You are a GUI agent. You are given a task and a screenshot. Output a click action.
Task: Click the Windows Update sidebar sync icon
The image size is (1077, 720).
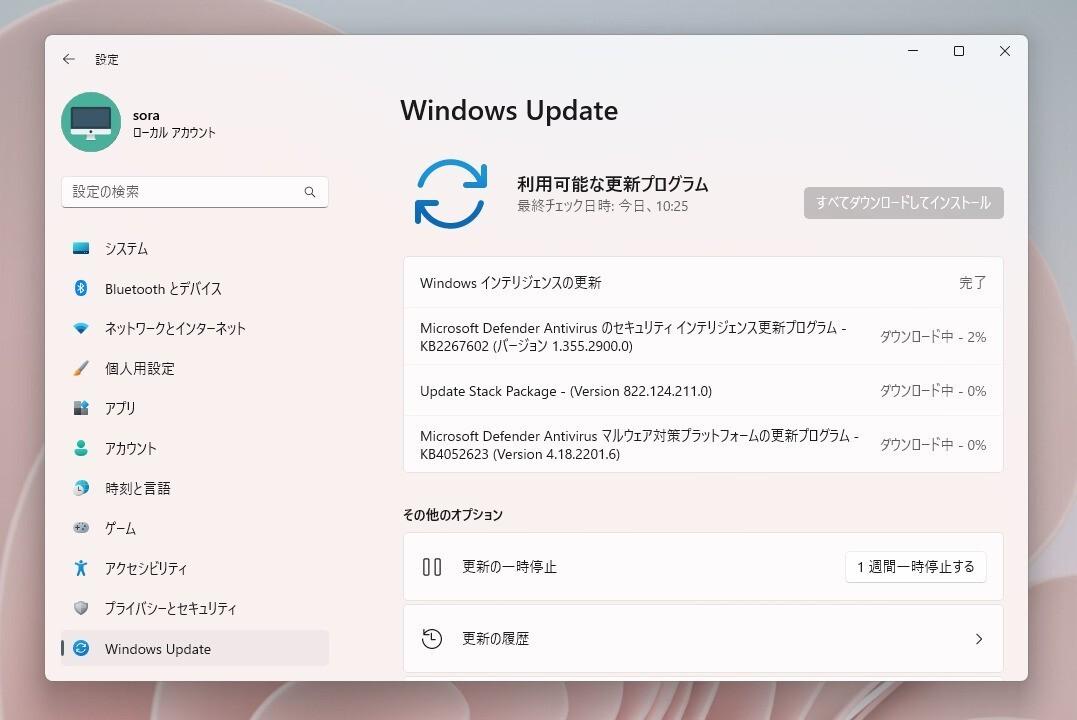(x=81, y=648)
